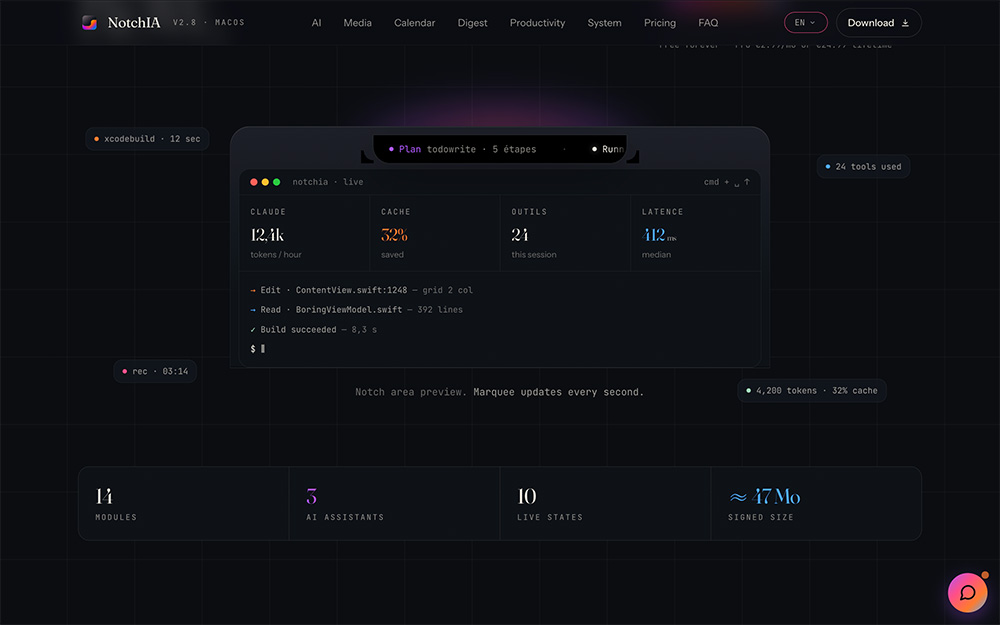Screen dimensions: 1000x625
Task: Click the '24 tools used' chip
Action: (x=863, y=166)
